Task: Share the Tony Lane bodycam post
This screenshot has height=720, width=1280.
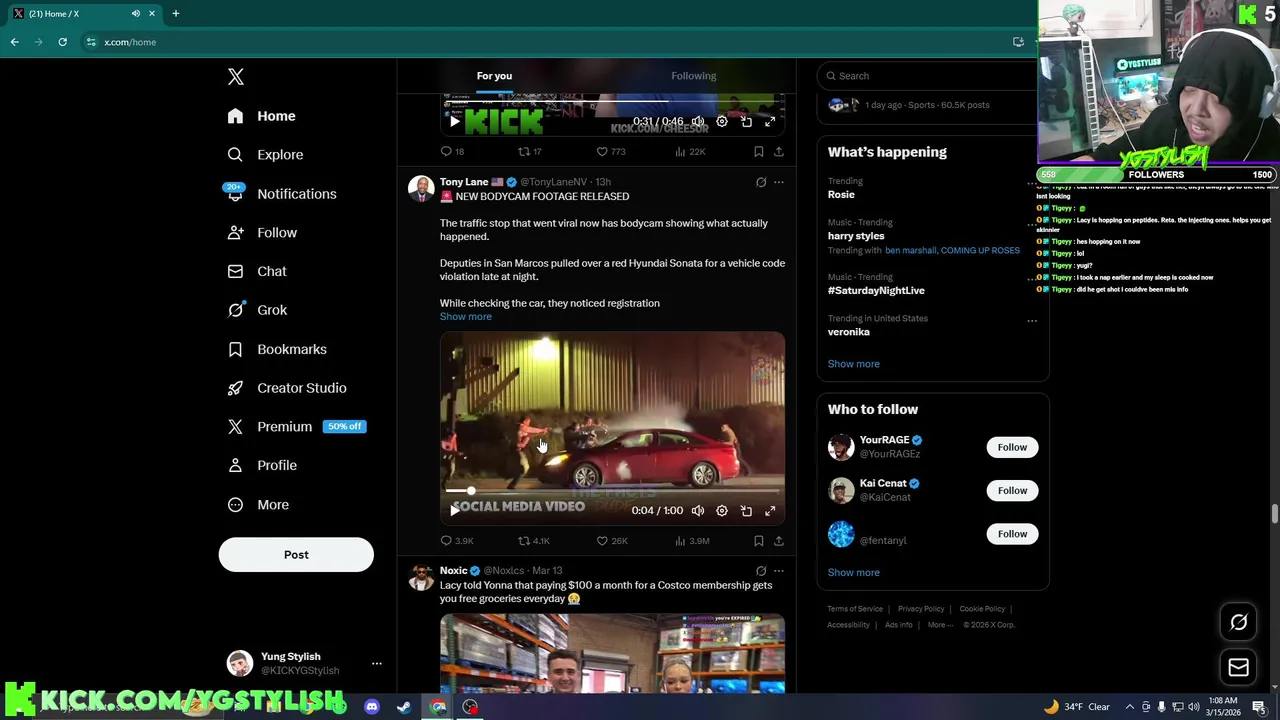Action: click(x=779, y=541)
